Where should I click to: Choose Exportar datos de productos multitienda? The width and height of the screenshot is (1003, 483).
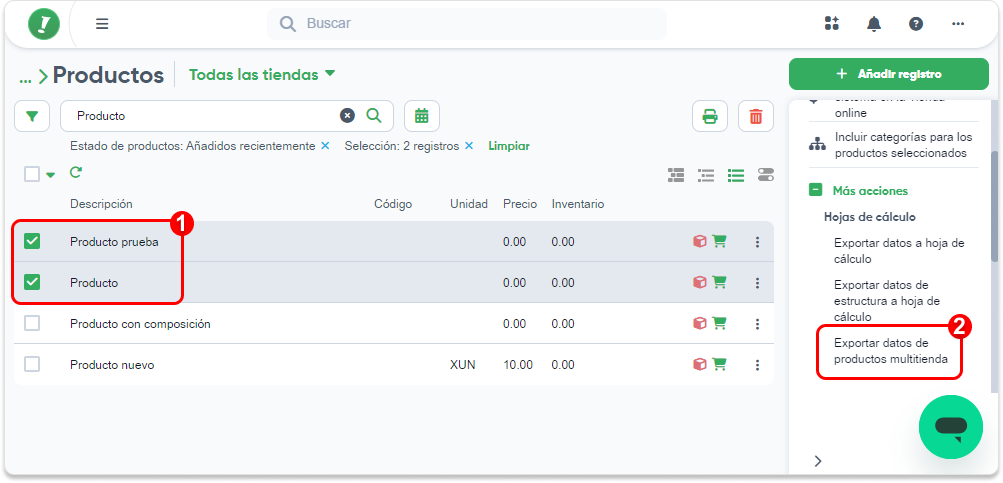click(890, 351)
